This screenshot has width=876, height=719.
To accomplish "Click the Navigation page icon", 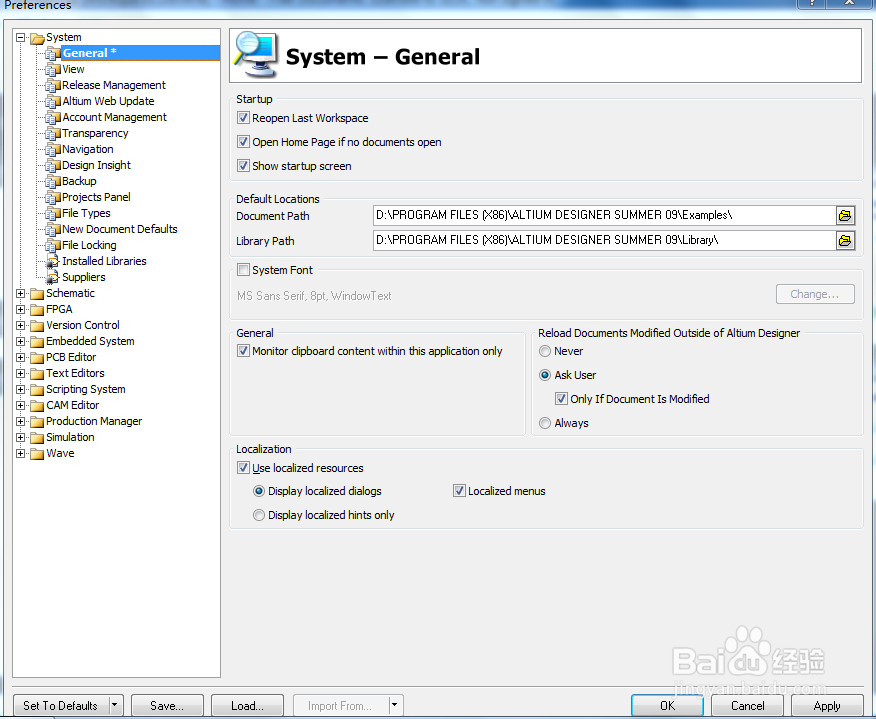I will [x=53, y=150].
